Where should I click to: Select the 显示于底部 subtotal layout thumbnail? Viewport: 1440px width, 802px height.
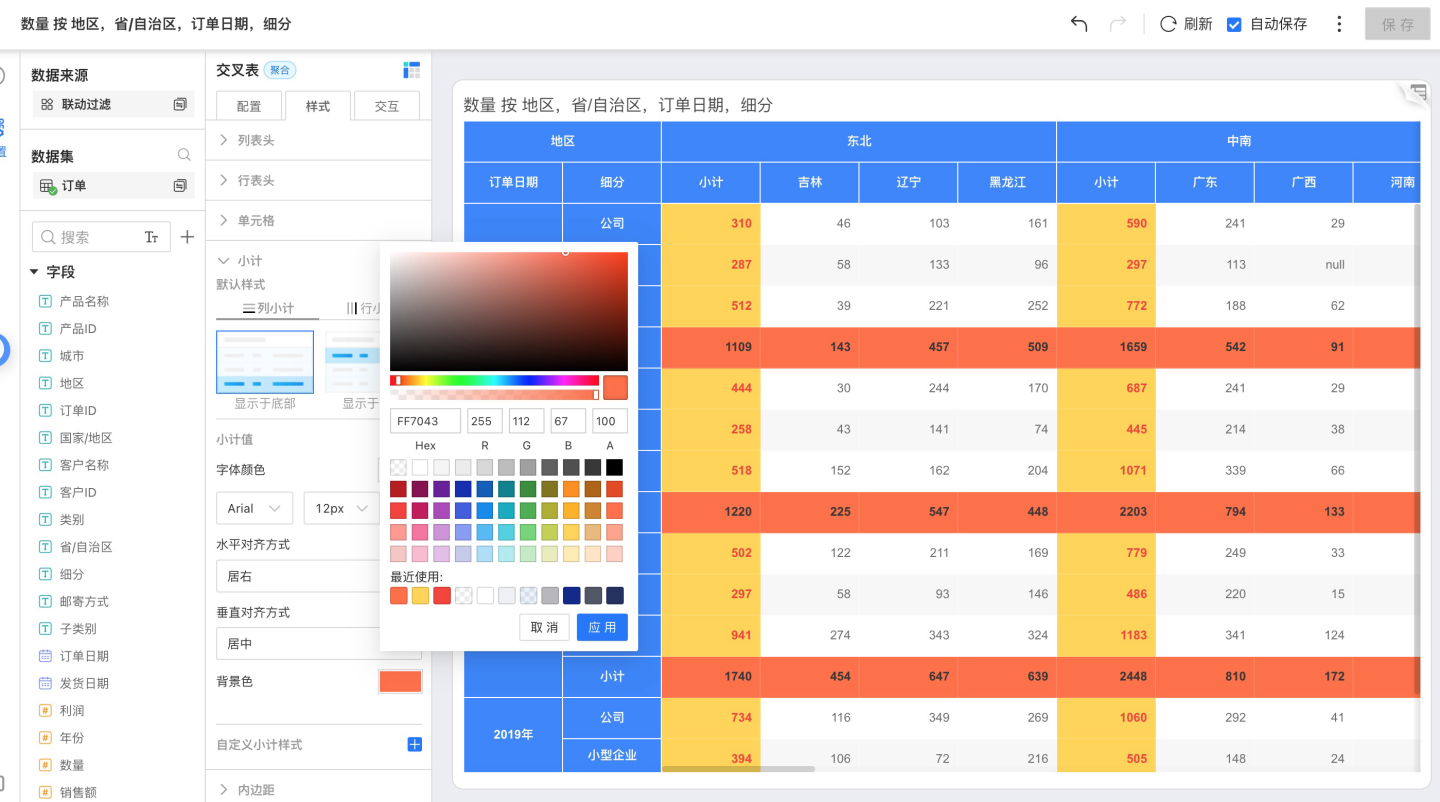(265, 362)
